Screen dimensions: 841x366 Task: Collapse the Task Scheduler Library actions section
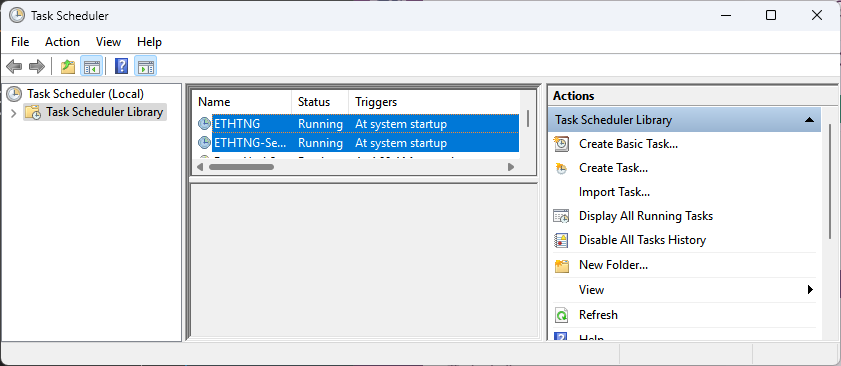[809, 120]
